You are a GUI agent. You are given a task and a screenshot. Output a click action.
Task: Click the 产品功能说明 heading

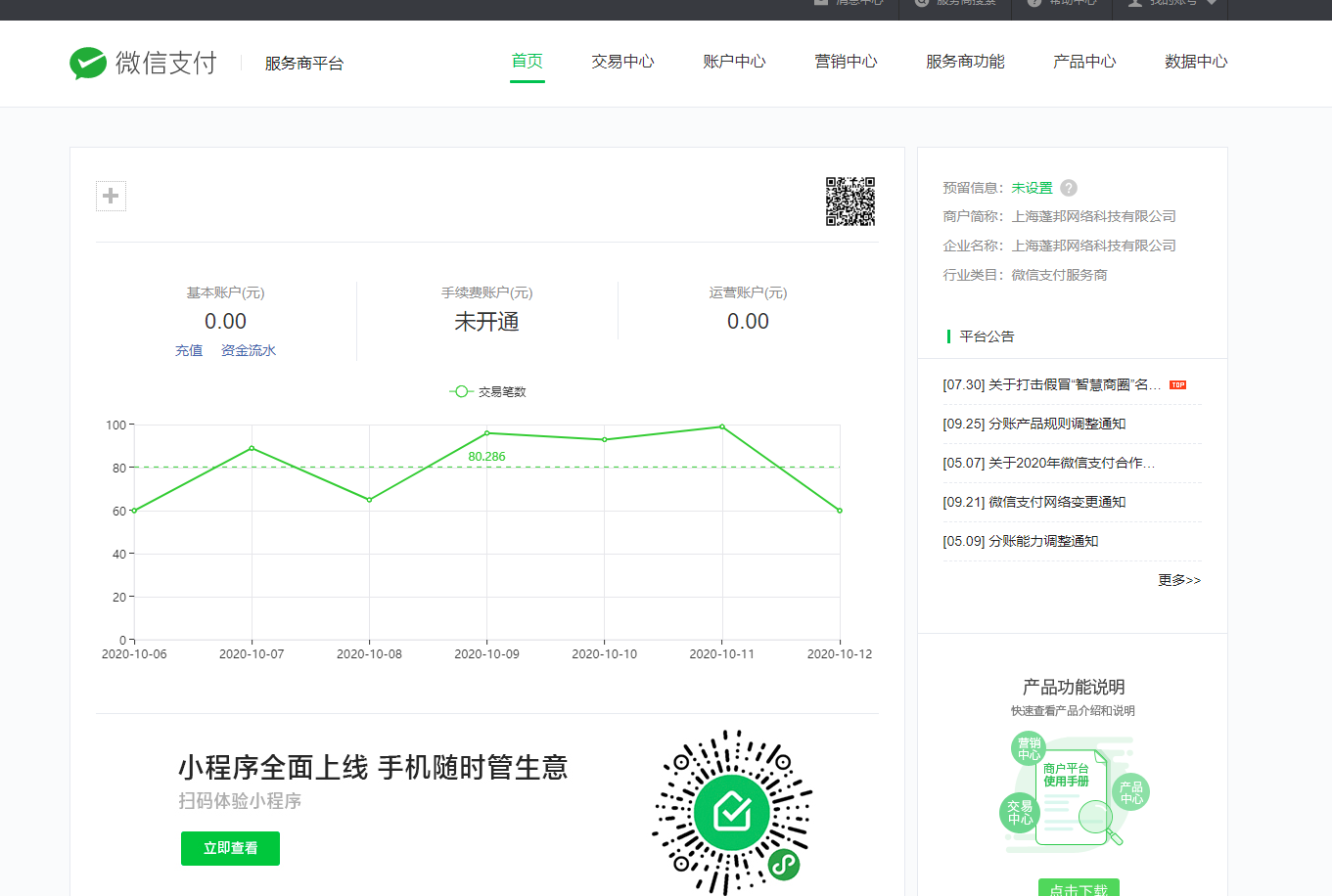1074,687
